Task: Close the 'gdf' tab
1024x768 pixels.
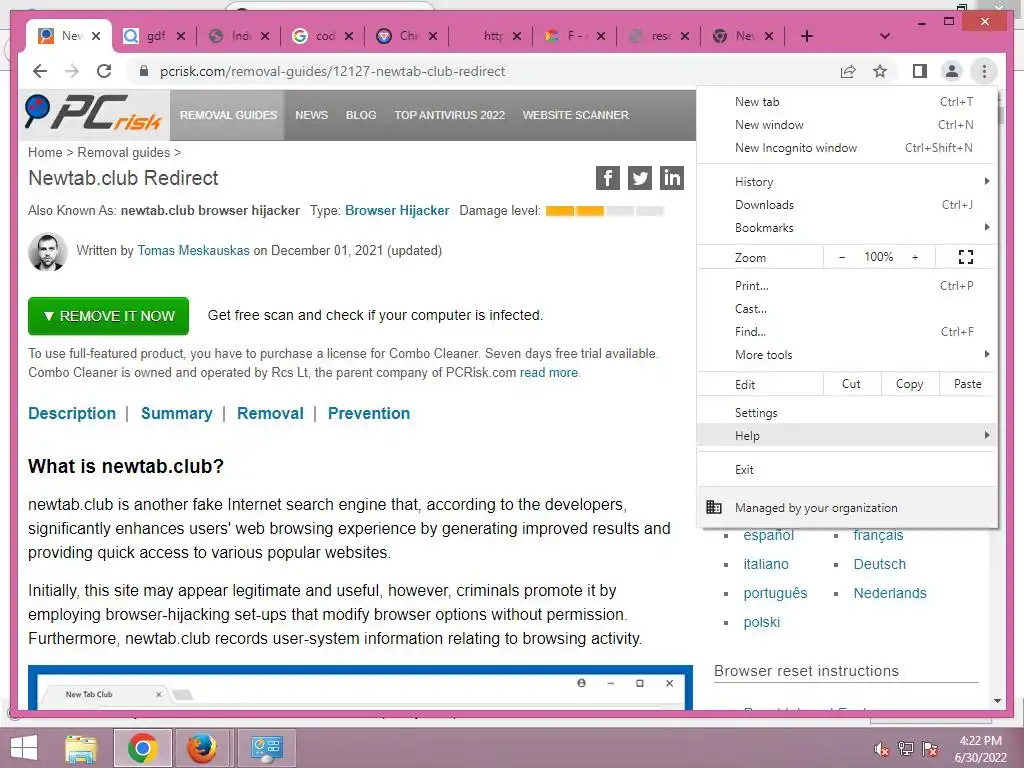Action: point(181,36)
